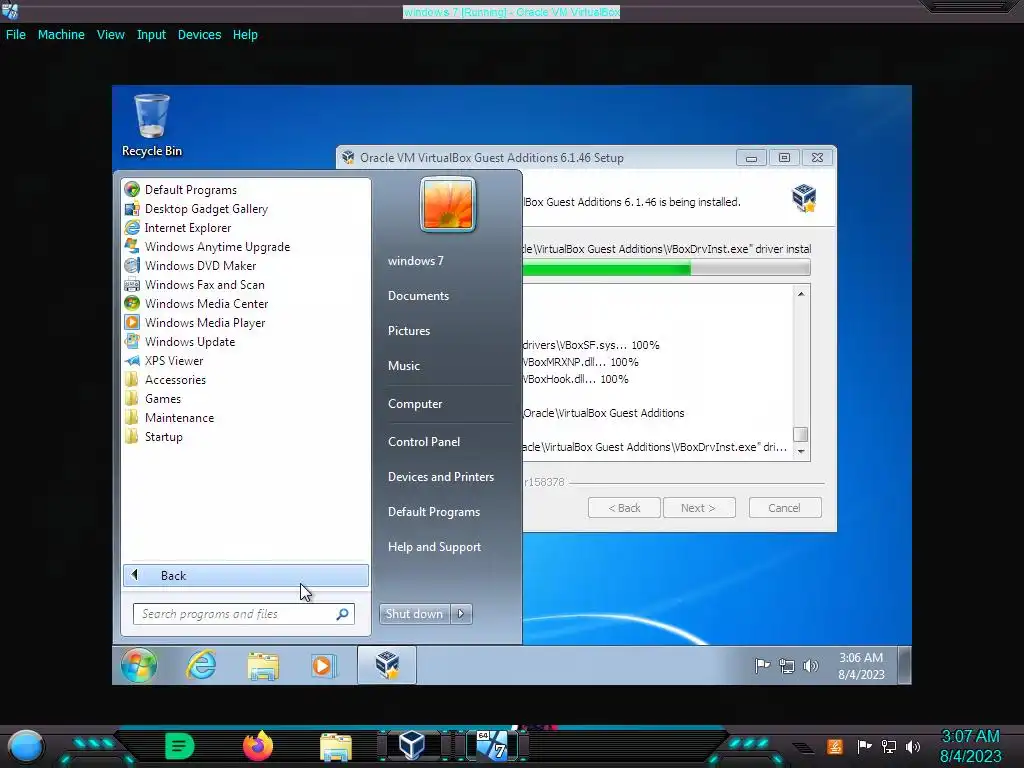Open Firefox on the host taskbar
The height and width of the screenshot is (768, 1024).
point(258,746)
